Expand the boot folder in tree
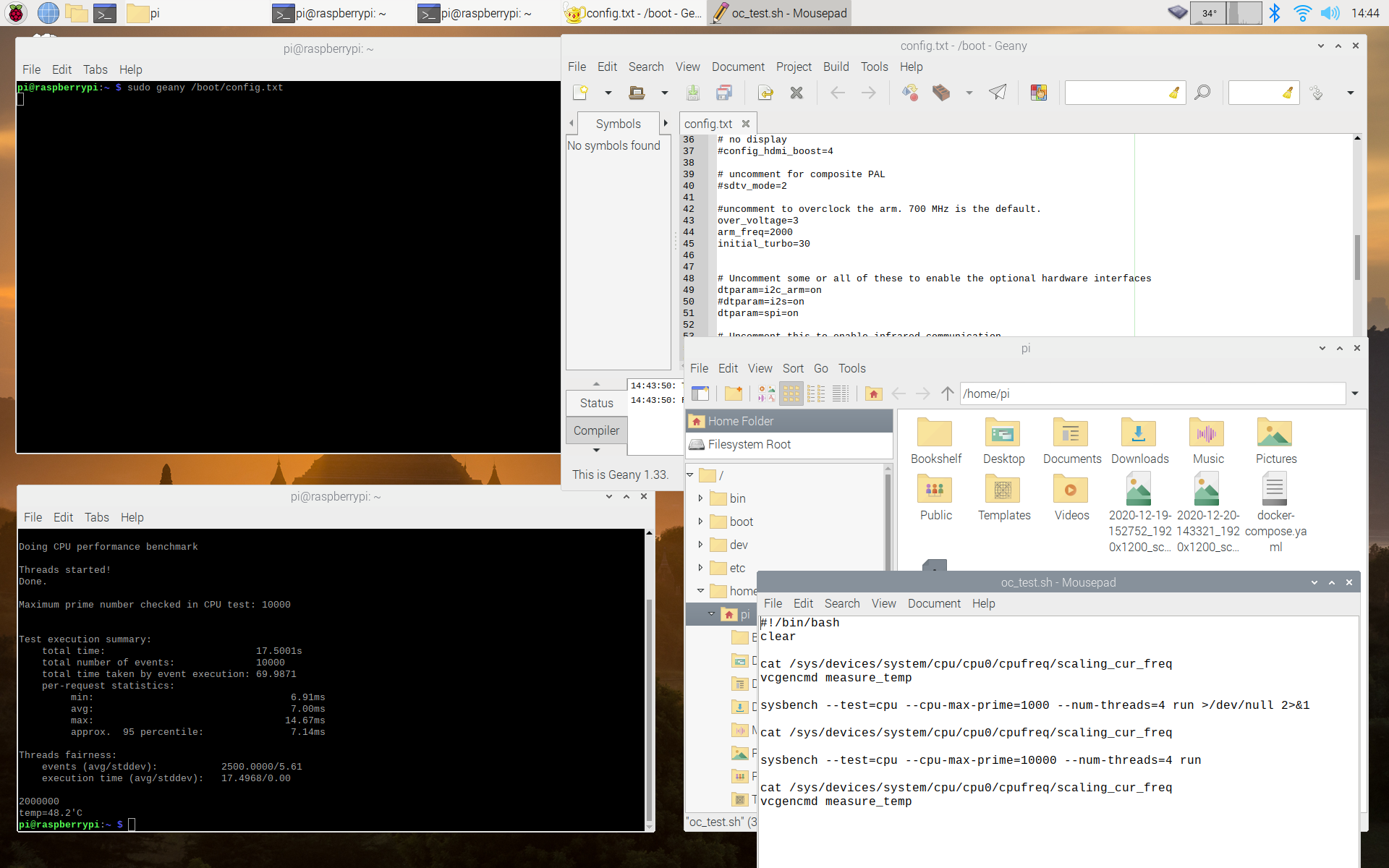This screenshot has width=1389, height=868. (x=700, y=522)
